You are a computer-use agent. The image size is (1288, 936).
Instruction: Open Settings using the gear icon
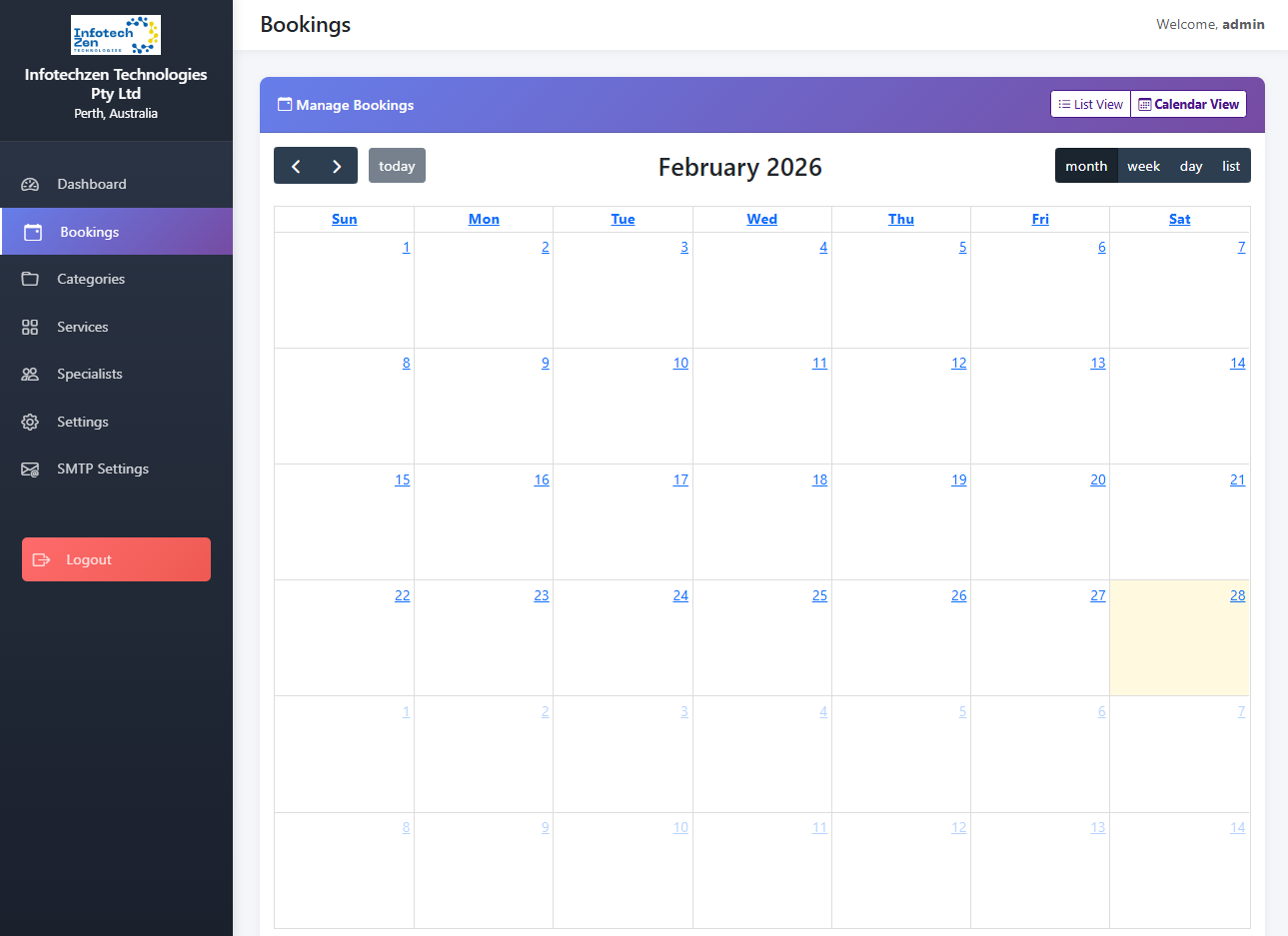tap(29, 422)
